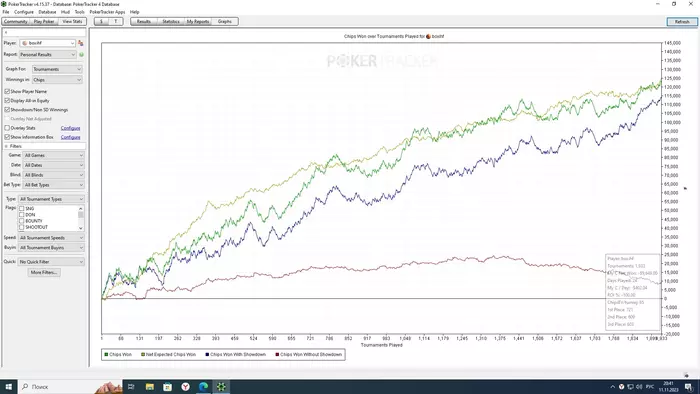
Task: Click the More Filters button
Action: pyautogui.click(x=44, y=272)
